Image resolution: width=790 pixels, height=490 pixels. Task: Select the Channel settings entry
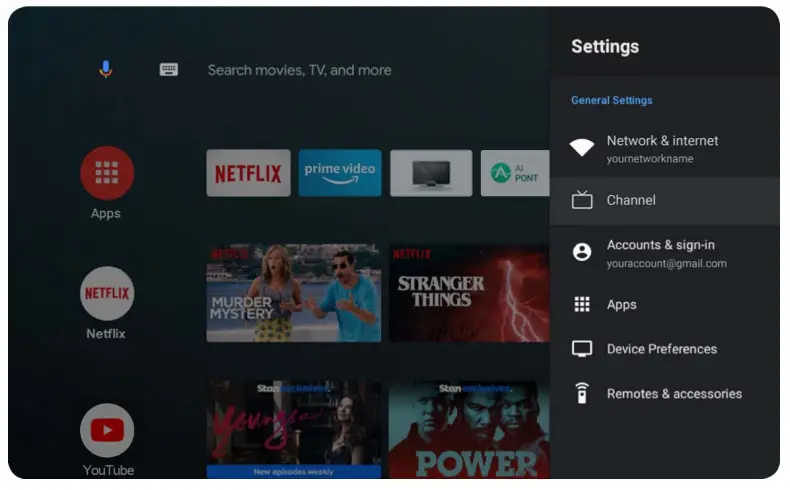pyautogui.click(x=665, y=200)
